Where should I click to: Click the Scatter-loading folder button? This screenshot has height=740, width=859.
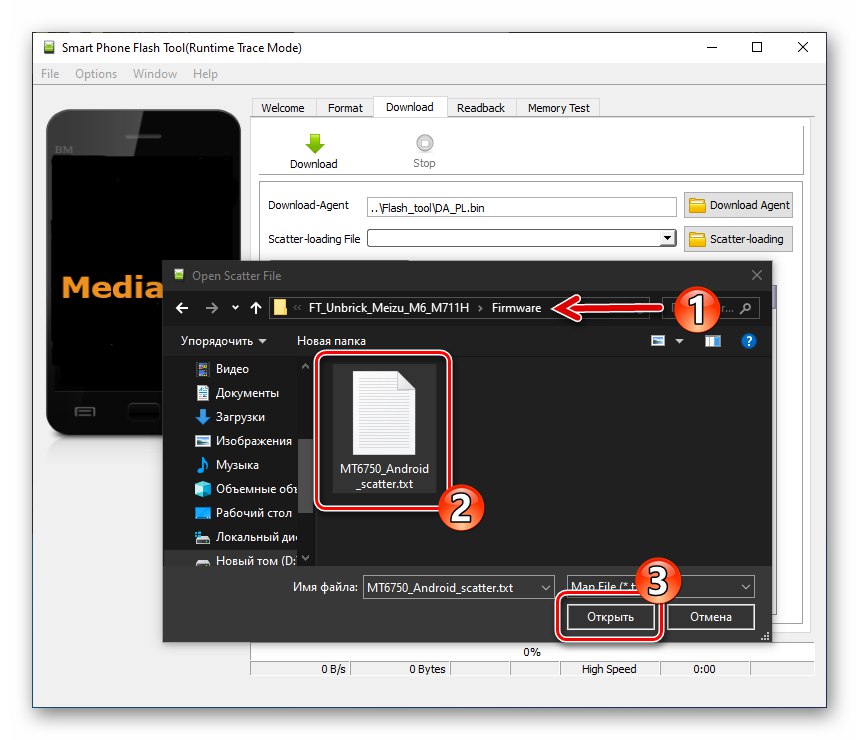738,239
